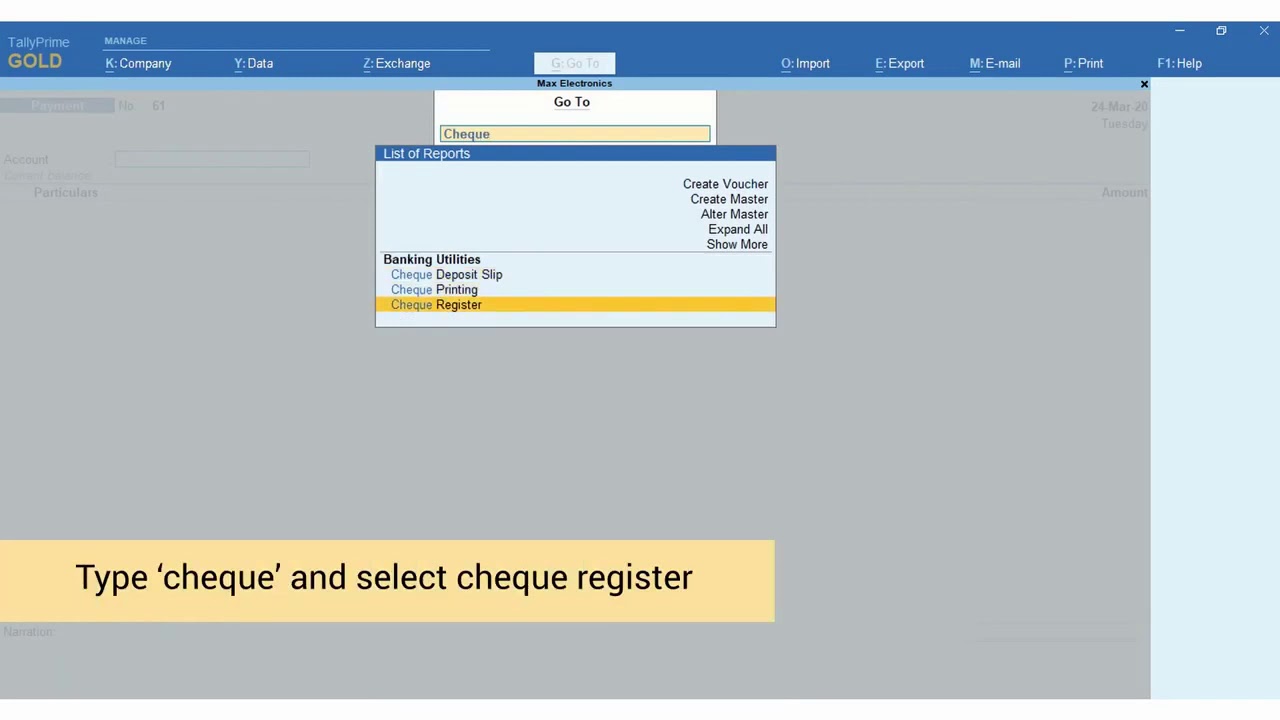Click the G: Go To button

point(575,63)
